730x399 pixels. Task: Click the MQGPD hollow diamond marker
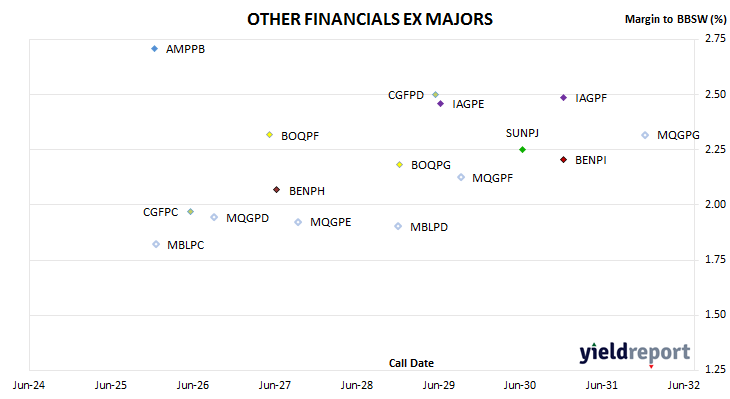[x=214, y=217]
